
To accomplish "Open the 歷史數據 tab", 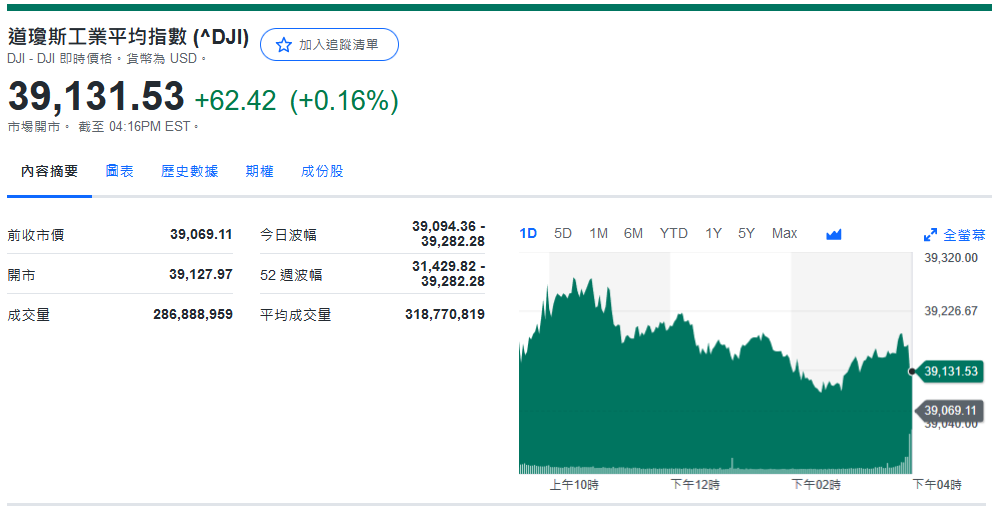I will click(189, 171).
